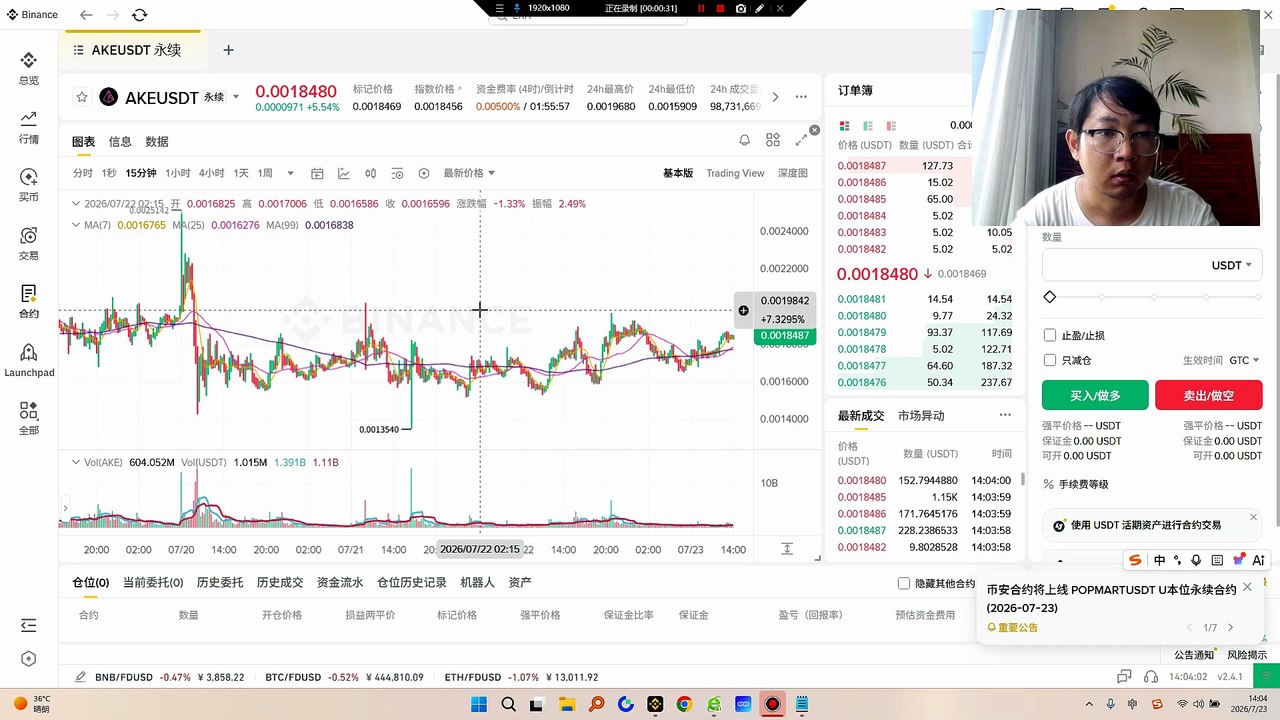Open 公告通知 announcements in status bar
Image resolution: width=1280 pixels, height=720 pixels.
tap(1194, 655)
